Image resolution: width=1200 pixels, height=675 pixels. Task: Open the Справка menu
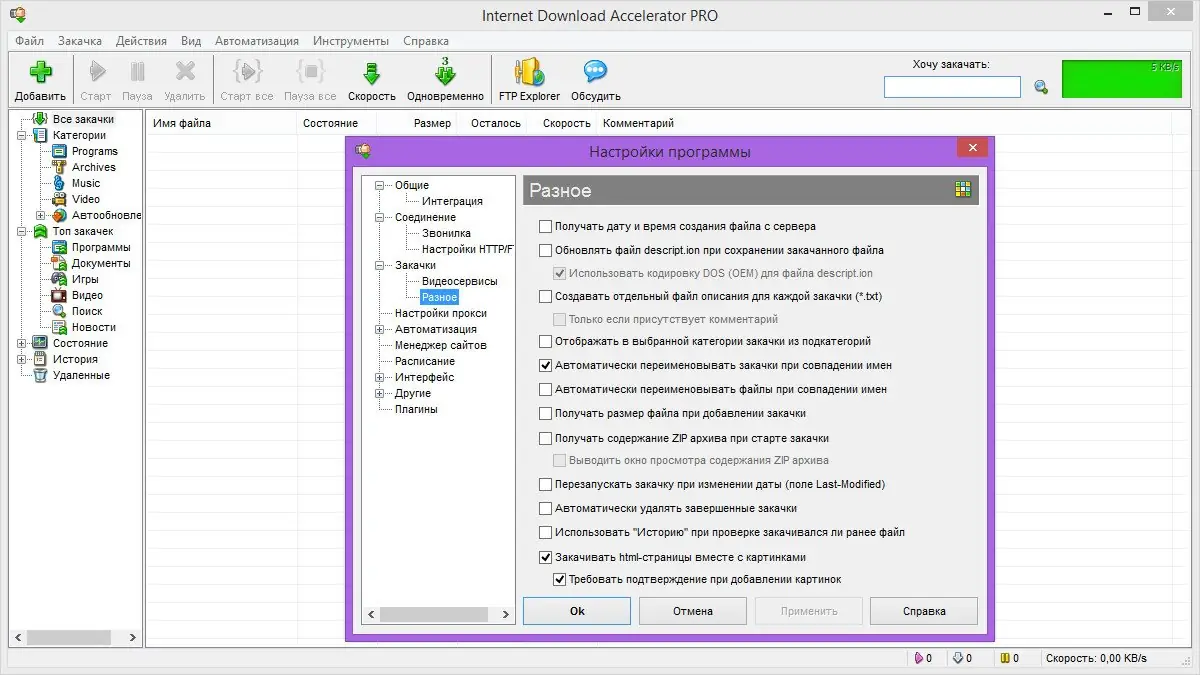click(x=425, y=41)
